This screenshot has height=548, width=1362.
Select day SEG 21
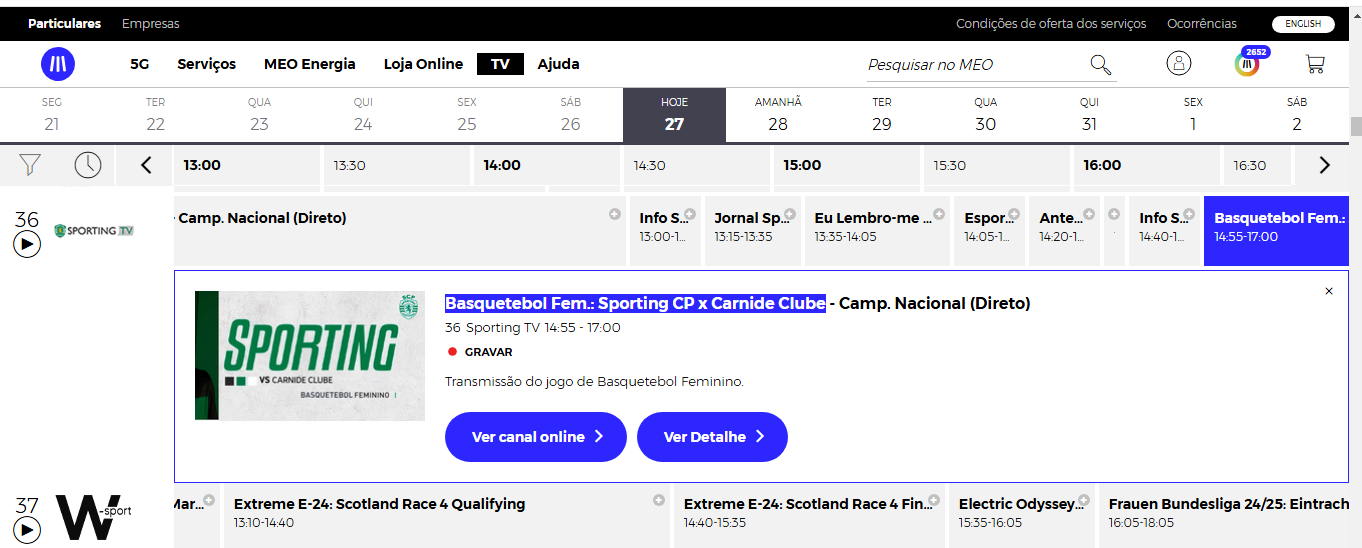52,115
